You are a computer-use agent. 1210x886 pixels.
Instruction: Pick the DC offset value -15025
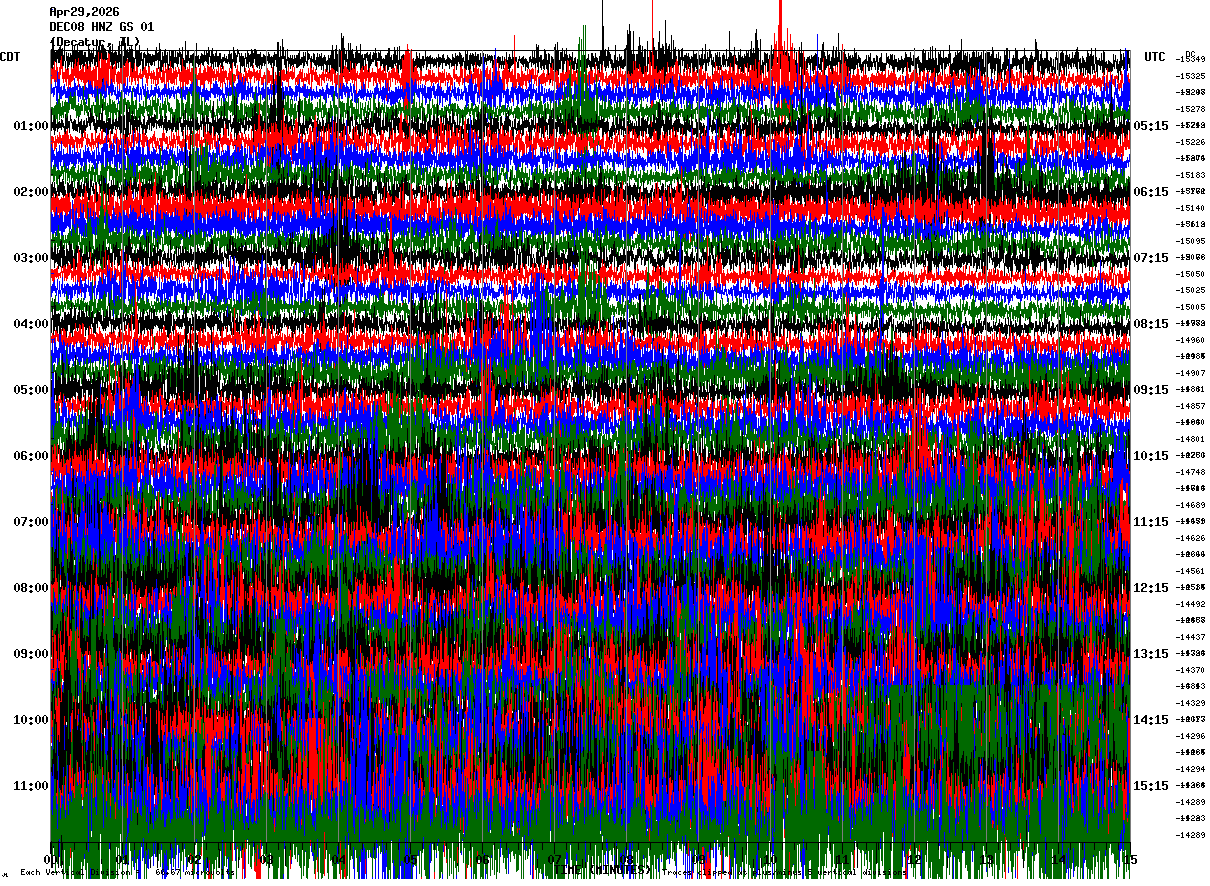(x=1190, y=290)
